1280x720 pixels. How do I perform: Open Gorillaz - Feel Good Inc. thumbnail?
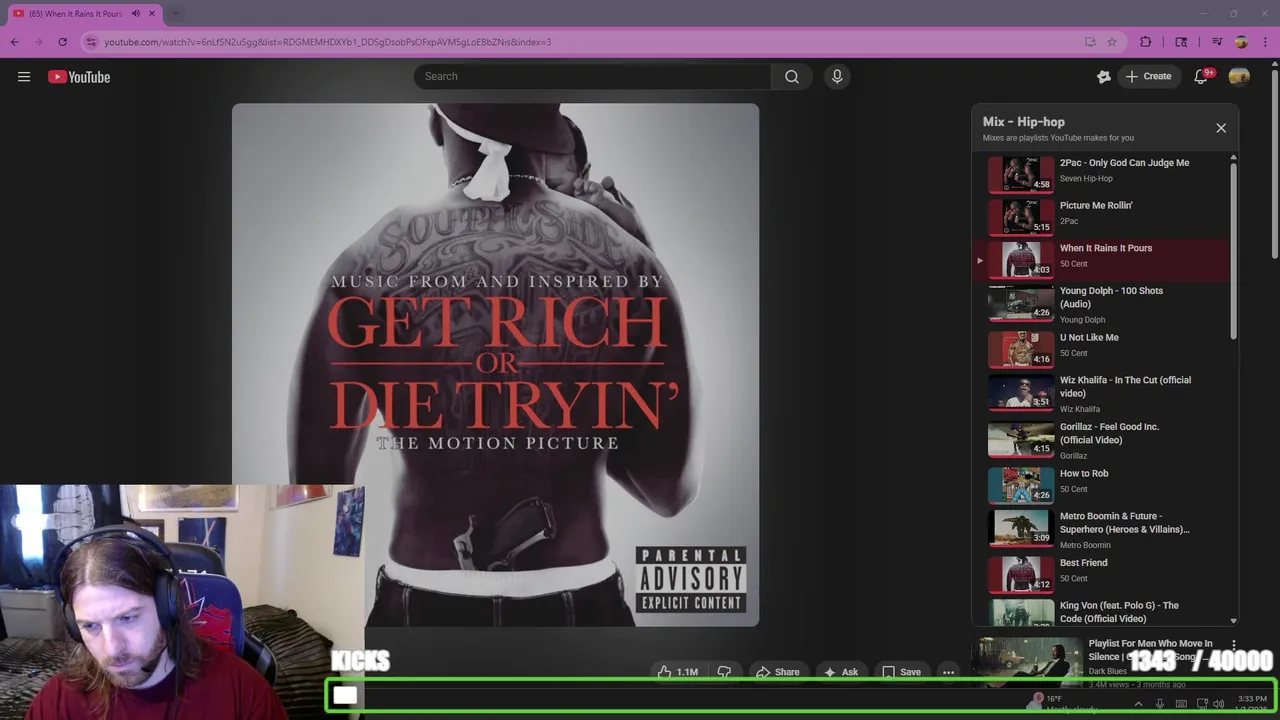tap(1021, 441)
